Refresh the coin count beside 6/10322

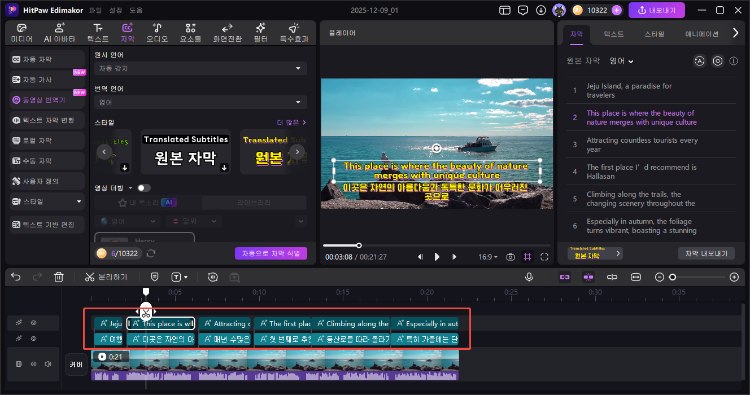click(x=151, y=253)
